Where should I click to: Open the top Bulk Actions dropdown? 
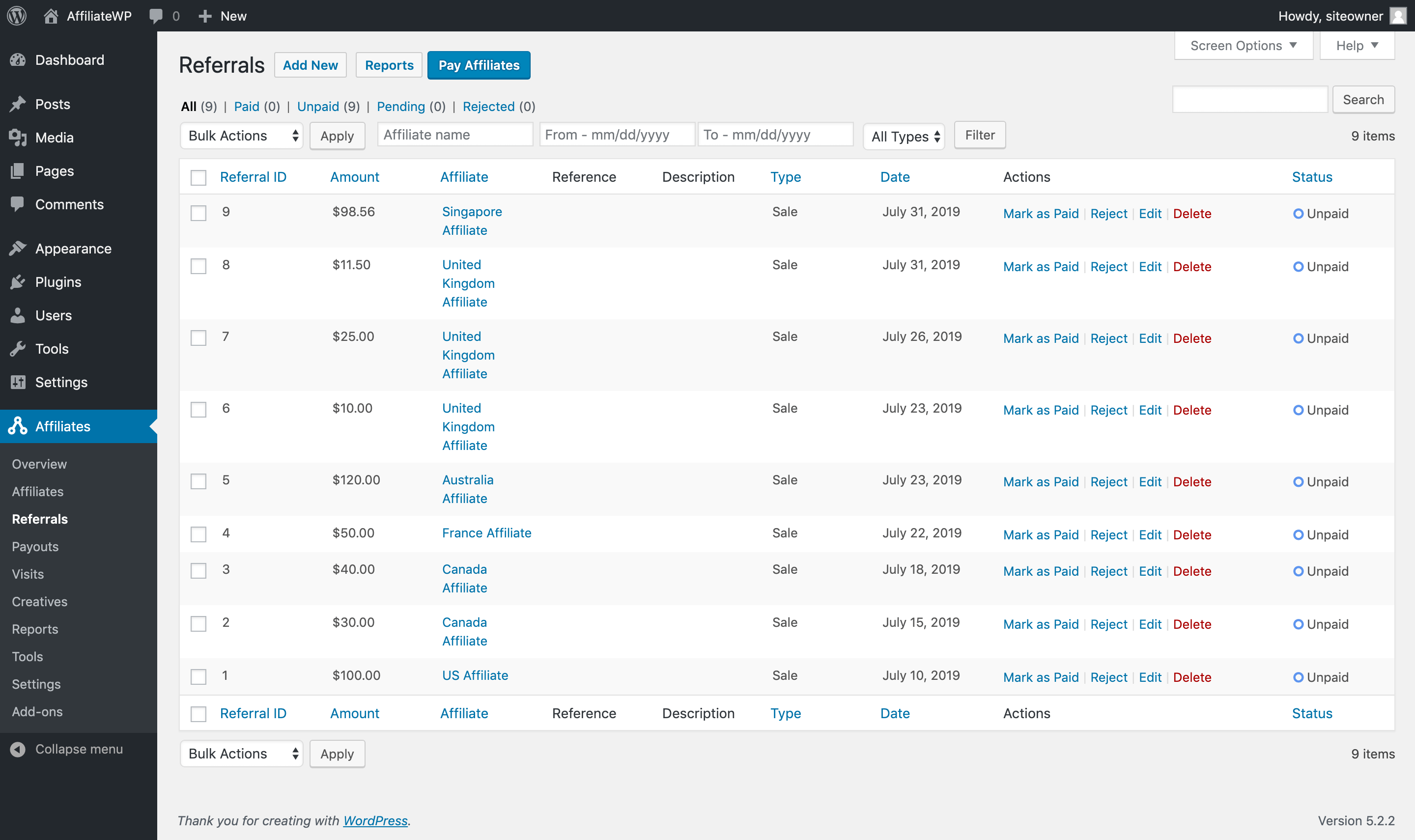pos(242,136)
